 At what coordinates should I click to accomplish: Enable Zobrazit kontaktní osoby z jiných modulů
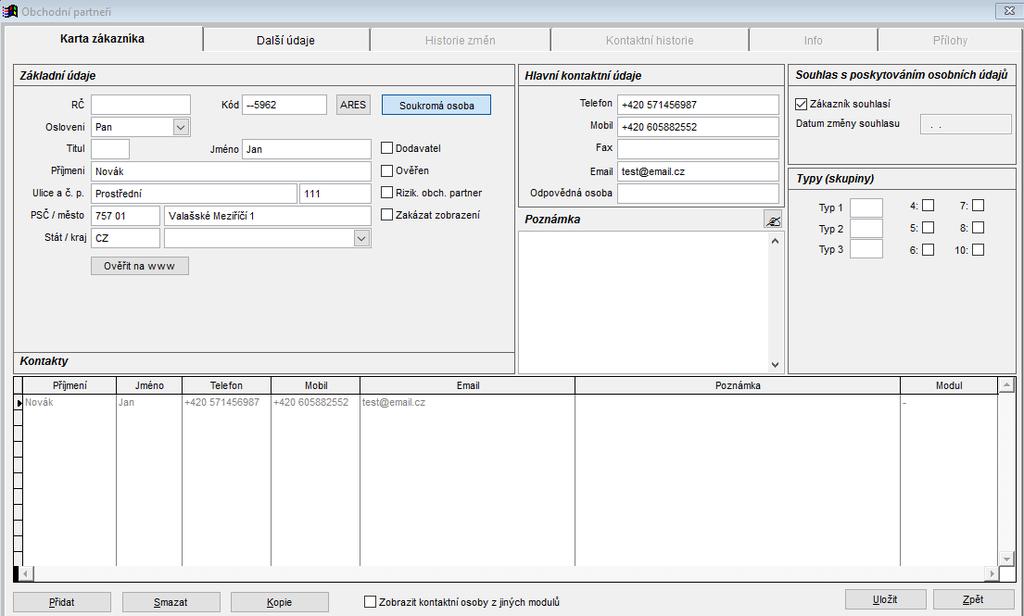point(370,602)
